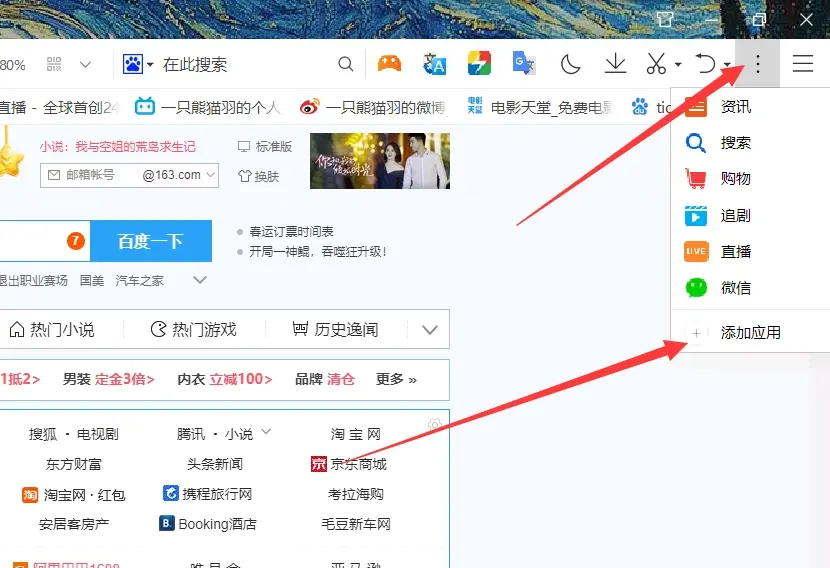Open 搜狐 site link

[x=43, y=435]
